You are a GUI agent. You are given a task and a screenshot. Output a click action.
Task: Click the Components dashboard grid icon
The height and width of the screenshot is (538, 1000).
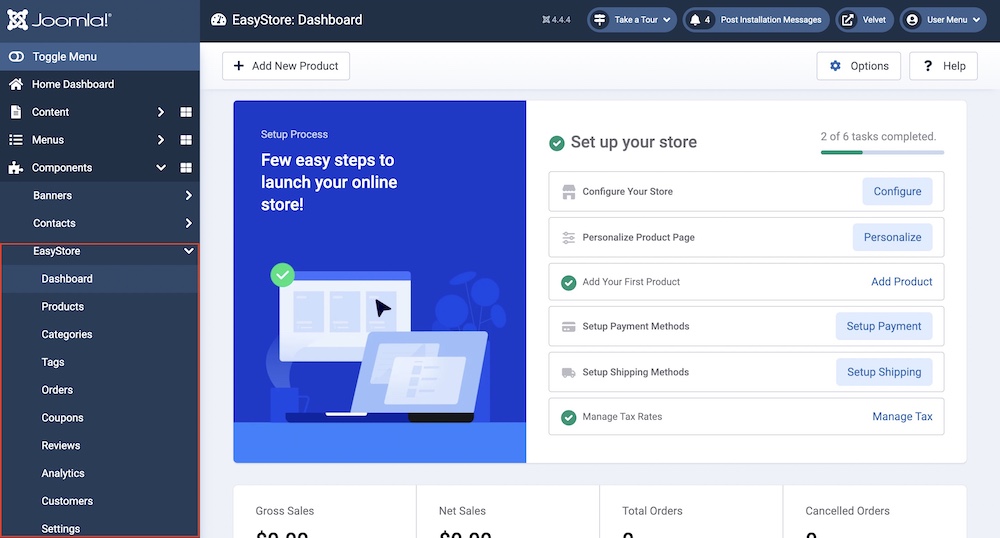(186, 168)
